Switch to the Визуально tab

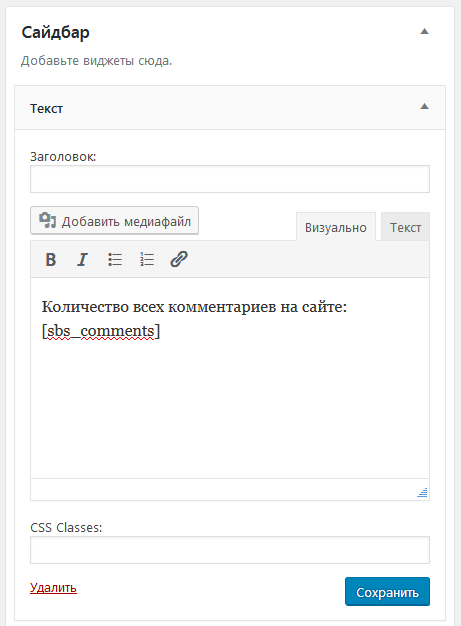pos(336,227)
